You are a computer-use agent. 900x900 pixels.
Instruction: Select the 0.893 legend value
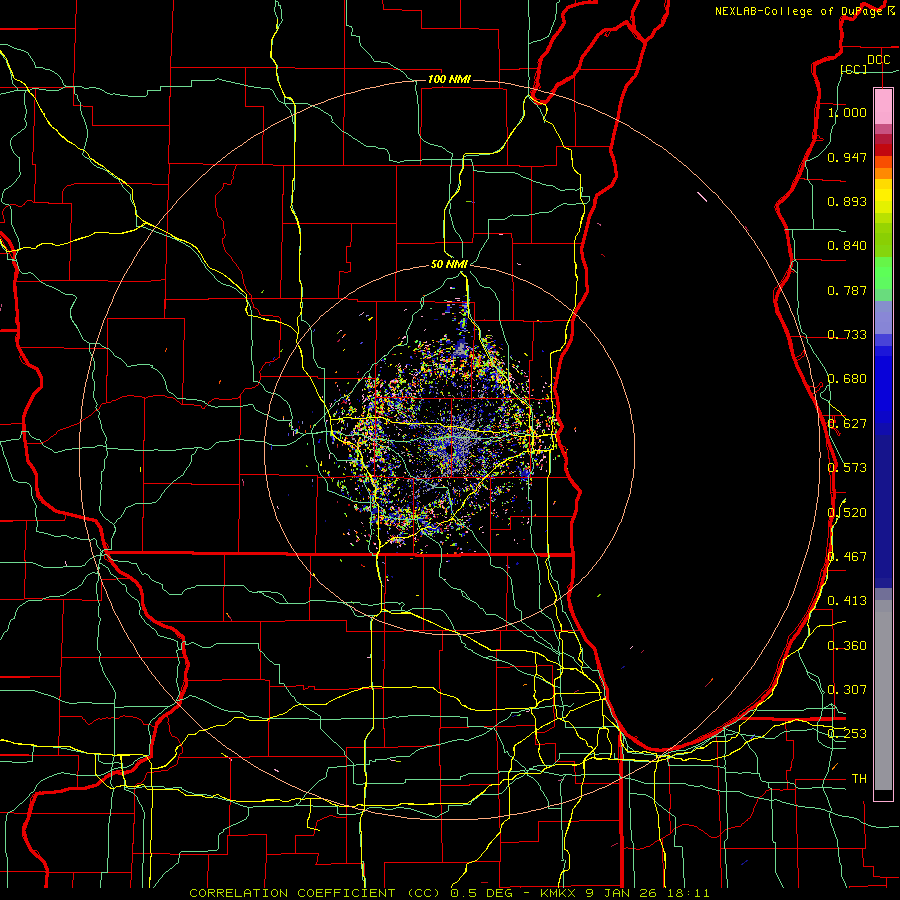click(x=847, y=201)
